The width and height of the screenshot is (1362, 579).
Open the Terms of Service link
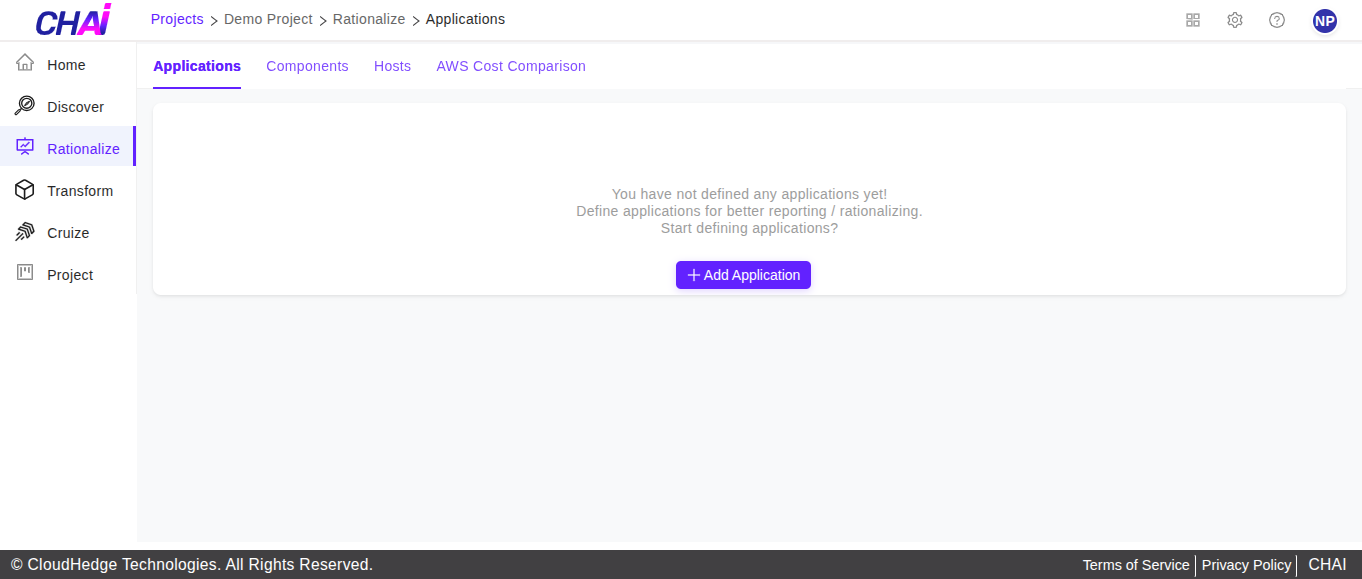(1136, 565)
